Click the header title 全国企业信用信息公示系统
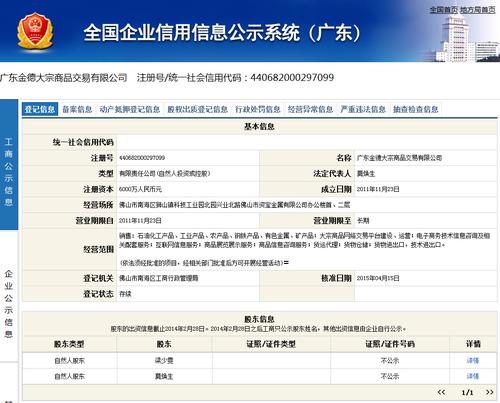Image resolution: width=500 pixels, height=403 pixels. tap(222, 33)
